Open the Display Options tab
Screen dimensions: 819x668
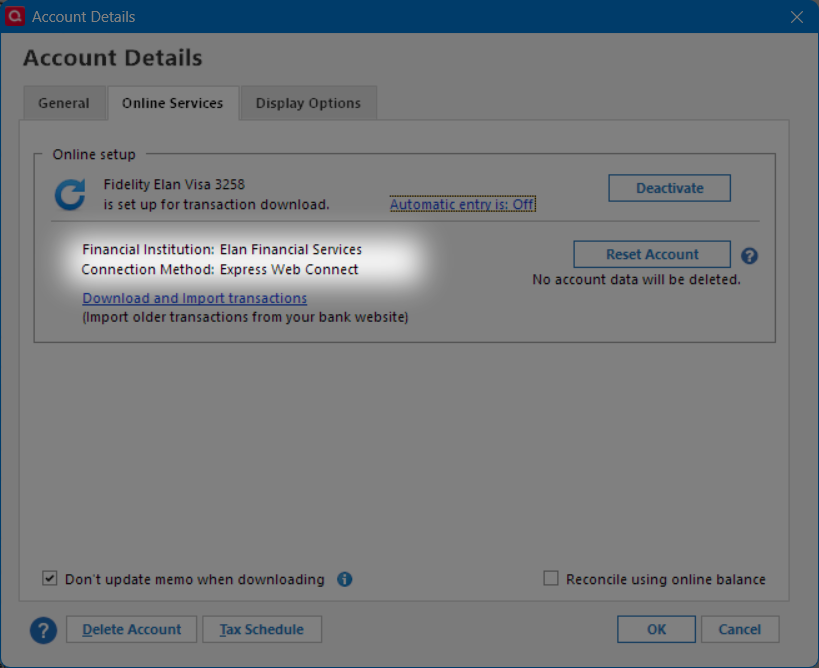pos(308,103)
